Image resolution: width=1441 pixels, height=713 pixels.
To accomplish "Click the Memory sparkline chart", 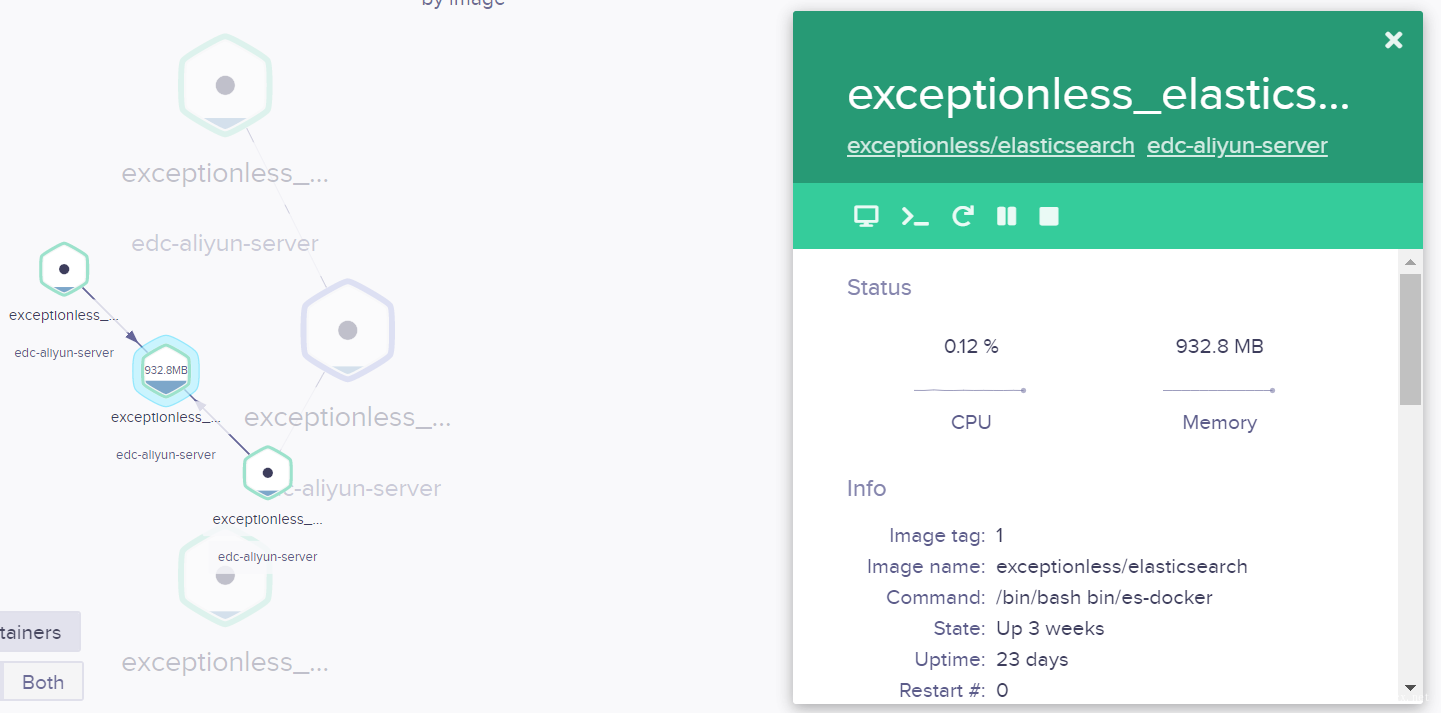I will [1218, 390].
